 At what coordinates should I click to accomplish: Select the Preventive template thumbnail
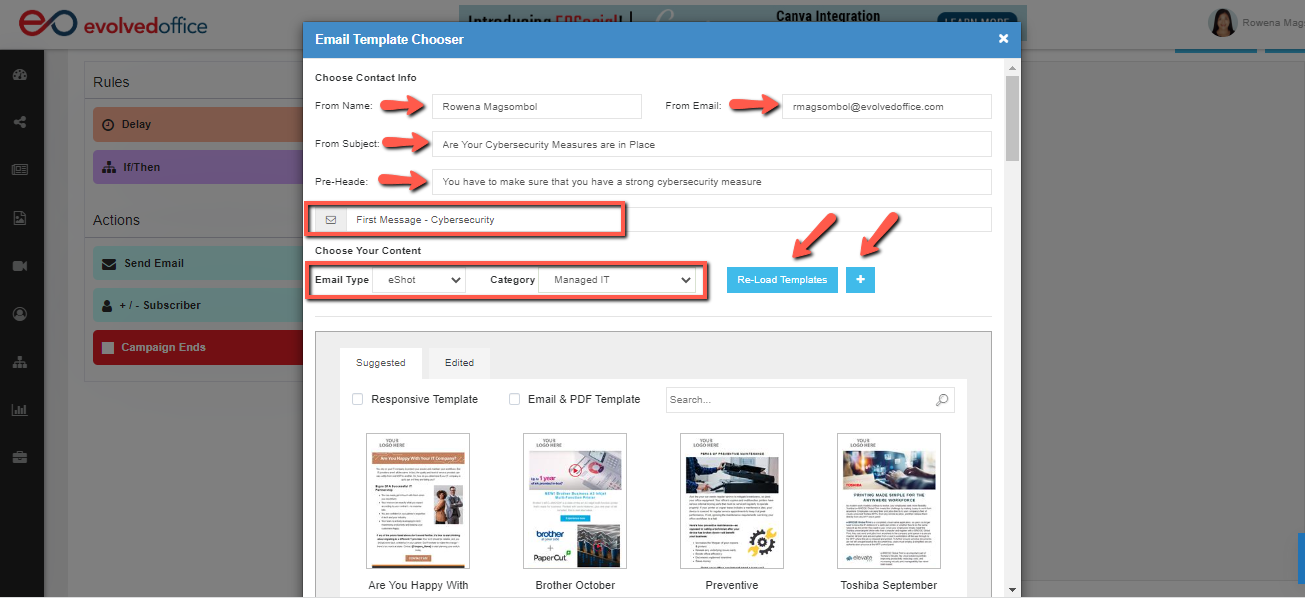pos(732,501)
